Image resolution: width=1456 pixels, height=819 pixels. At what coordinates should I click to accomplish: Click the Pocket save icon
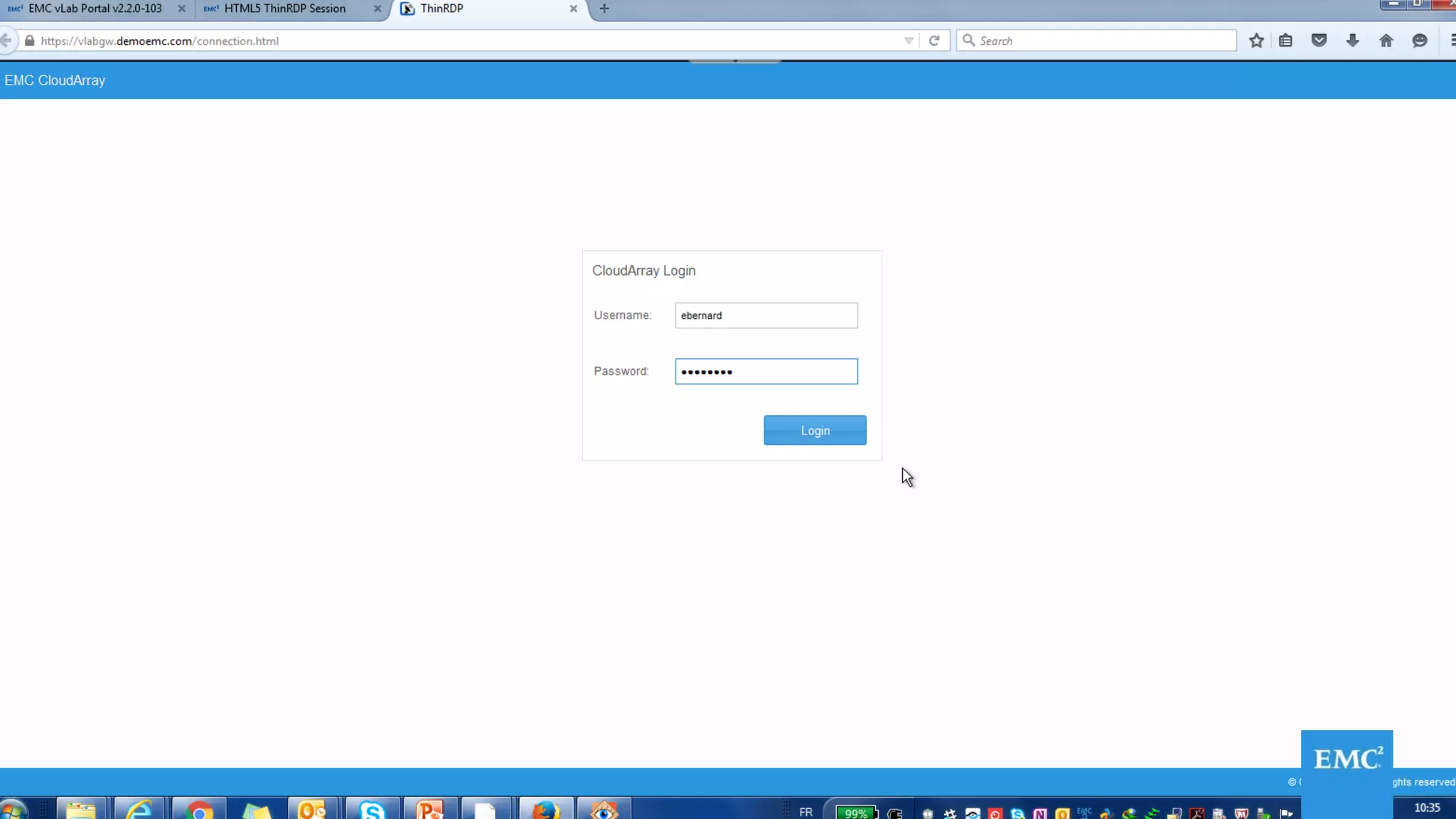1319,41
